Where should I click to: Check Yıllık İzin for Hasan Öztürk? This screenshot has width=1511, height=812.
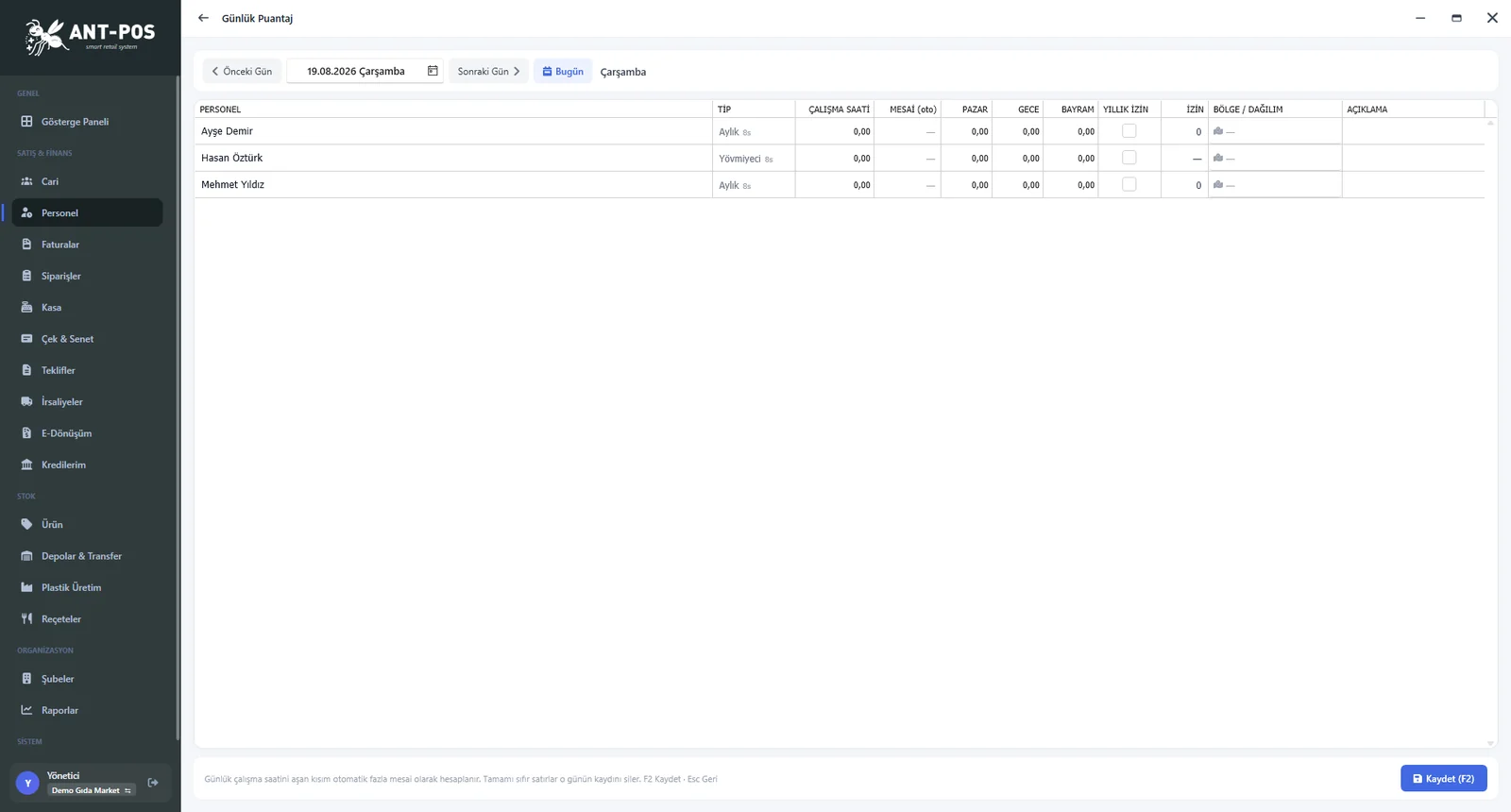[1129, 158]
